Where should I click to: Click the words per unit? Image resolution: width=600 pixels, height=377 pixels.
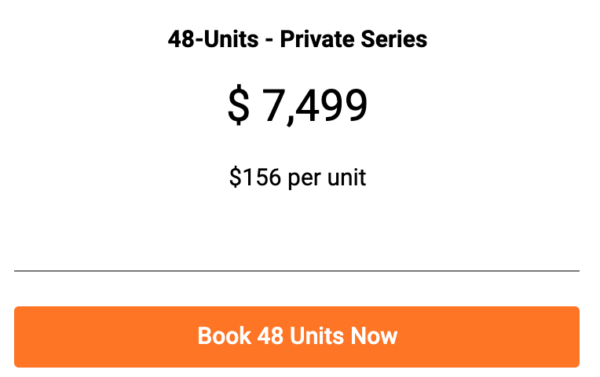point(327,178)
